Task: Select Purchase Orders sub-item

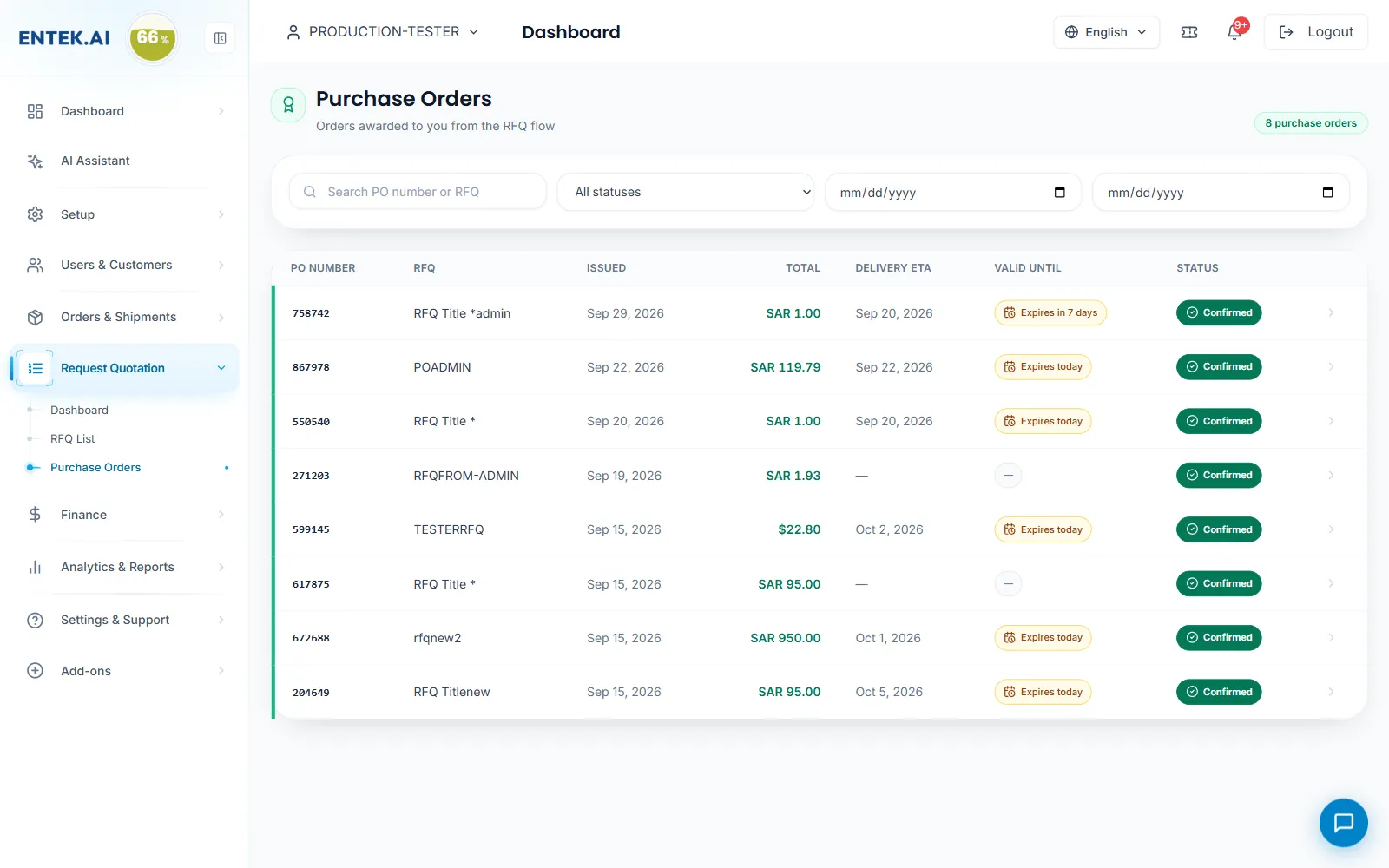Action: [x=95, y=467]
